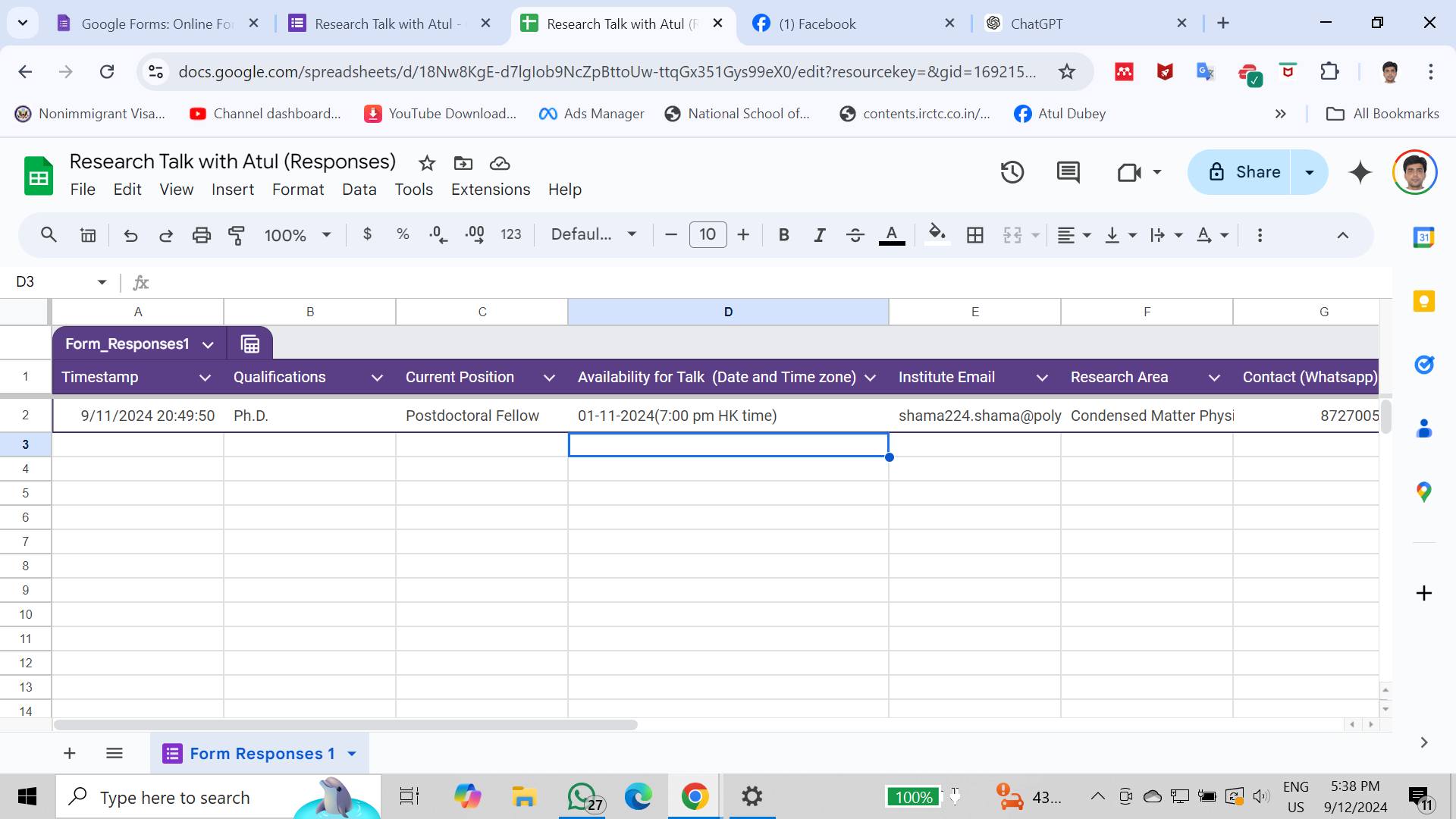Click the Windows Start button
Image resolution: width=1456 pixels, height=819 pixels.
(x=27, y=797)
